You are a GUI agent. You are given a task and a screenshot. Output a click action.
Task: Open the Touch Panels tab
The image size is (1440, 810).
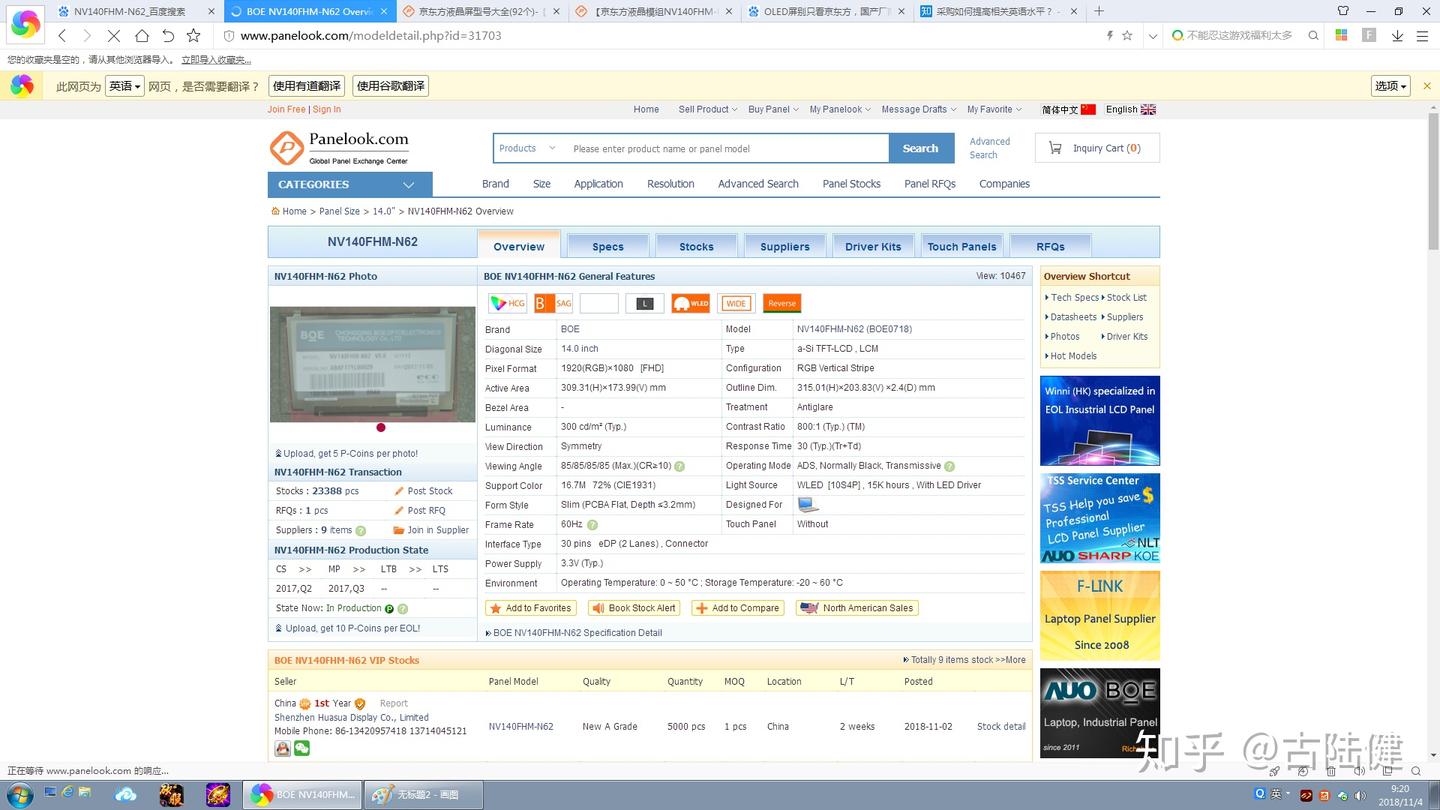(x=962, y=246)
